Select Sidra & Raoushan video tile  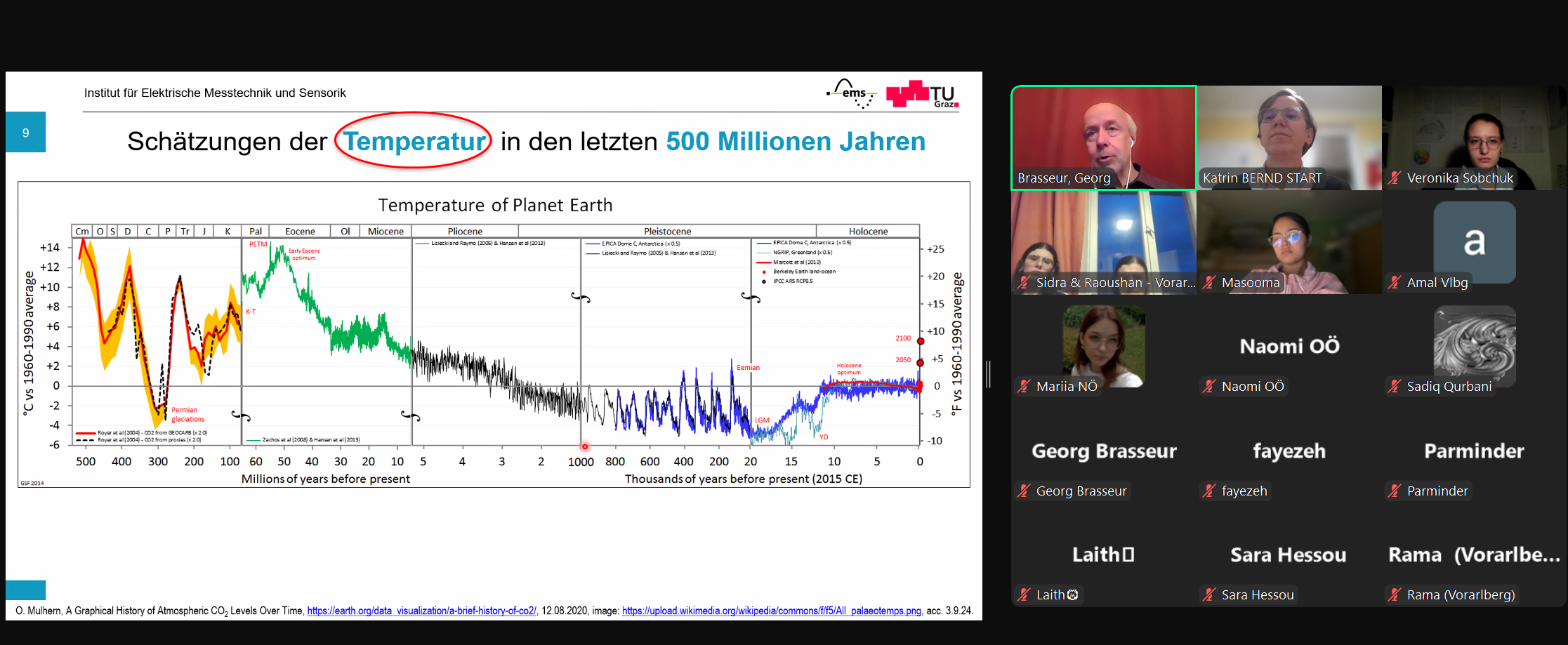1103,242
